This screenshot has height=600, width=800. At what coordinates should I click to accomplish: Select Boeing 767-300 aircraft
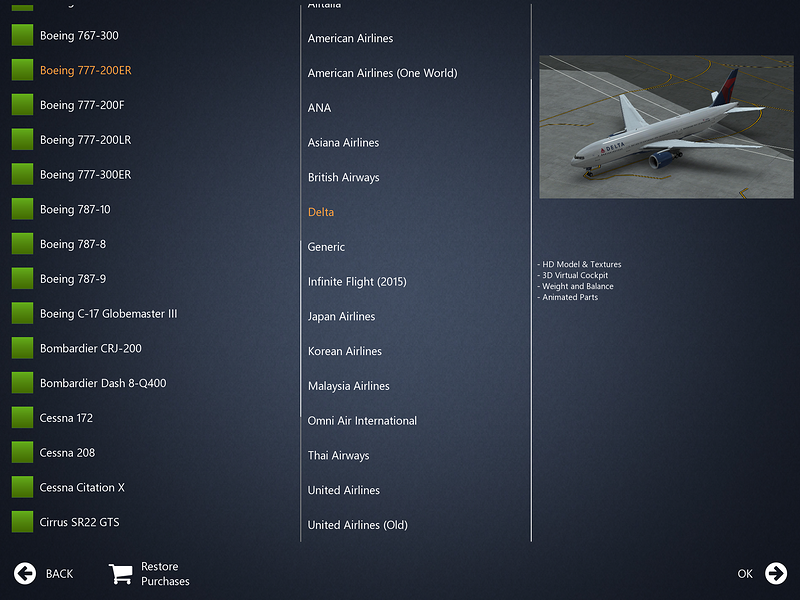click(79, 35)
